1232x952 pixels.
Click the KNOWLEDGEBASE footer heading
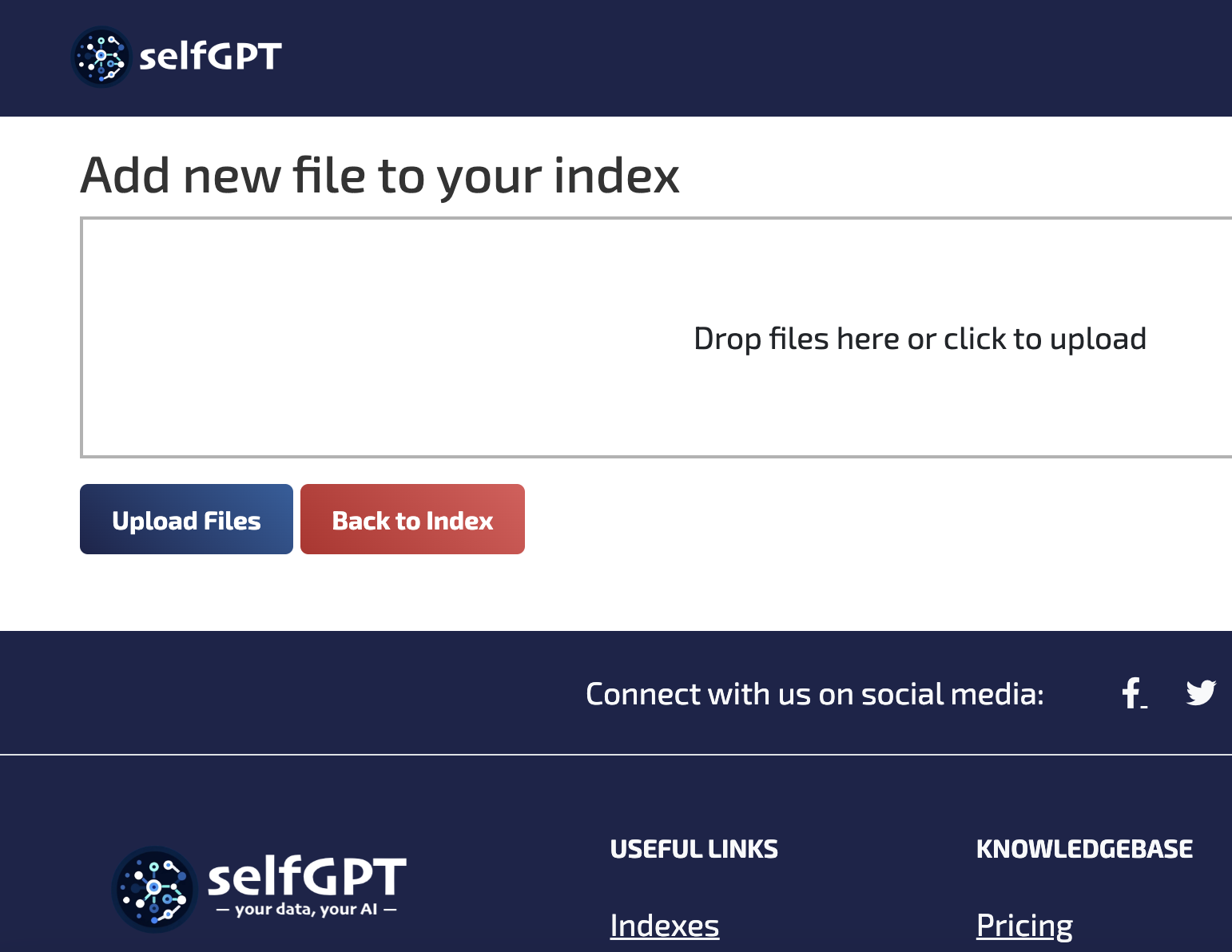tap(1085, 848)
